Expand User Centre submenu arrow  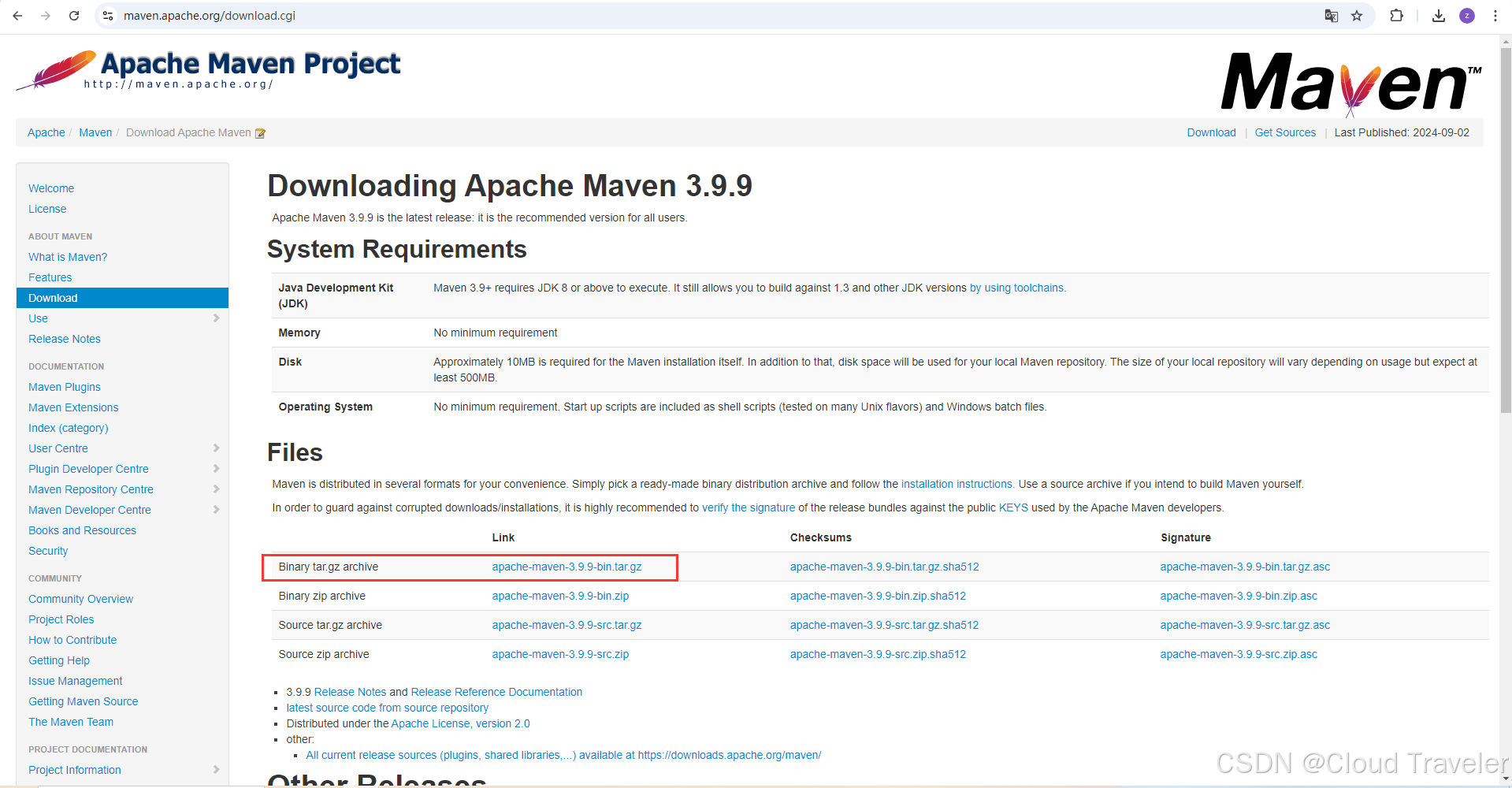point(216,448)
